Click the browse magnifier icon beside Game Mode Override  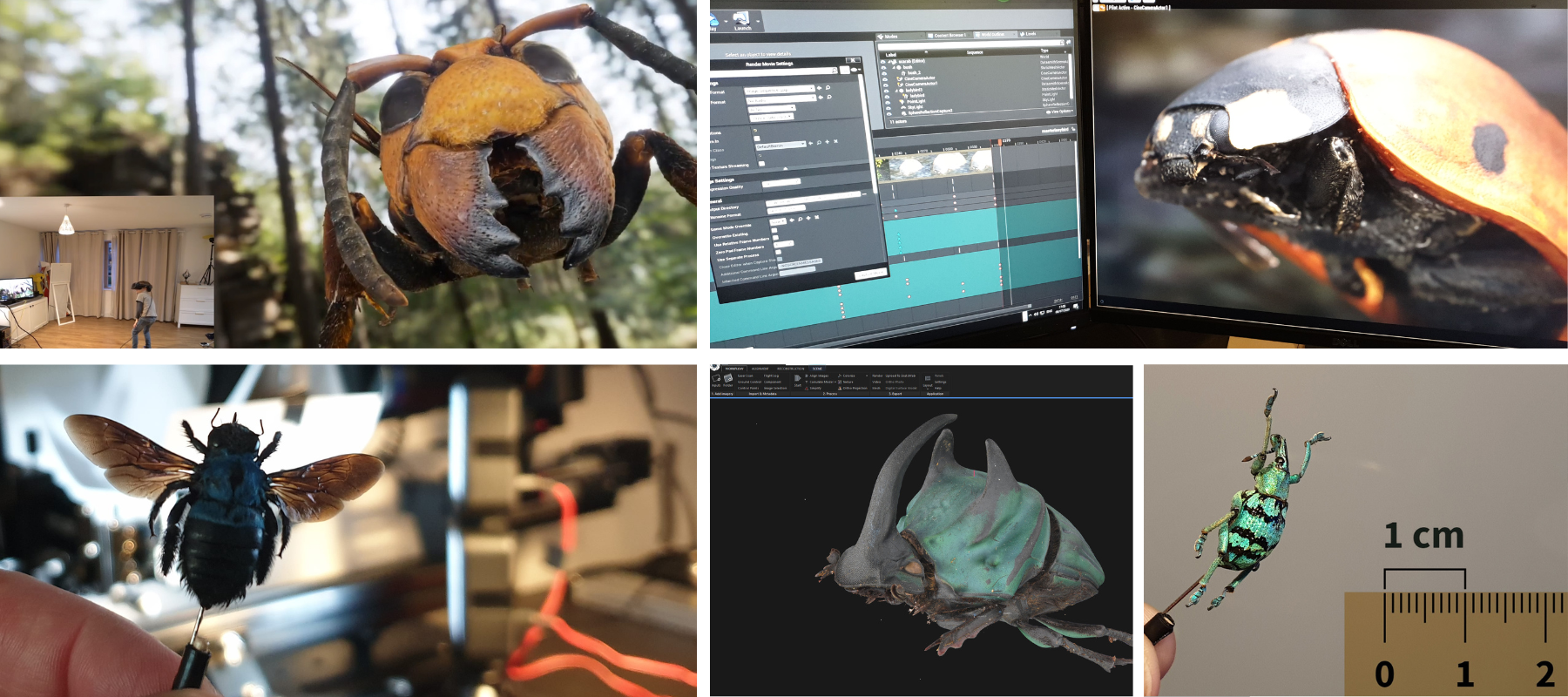click(801, 219)
